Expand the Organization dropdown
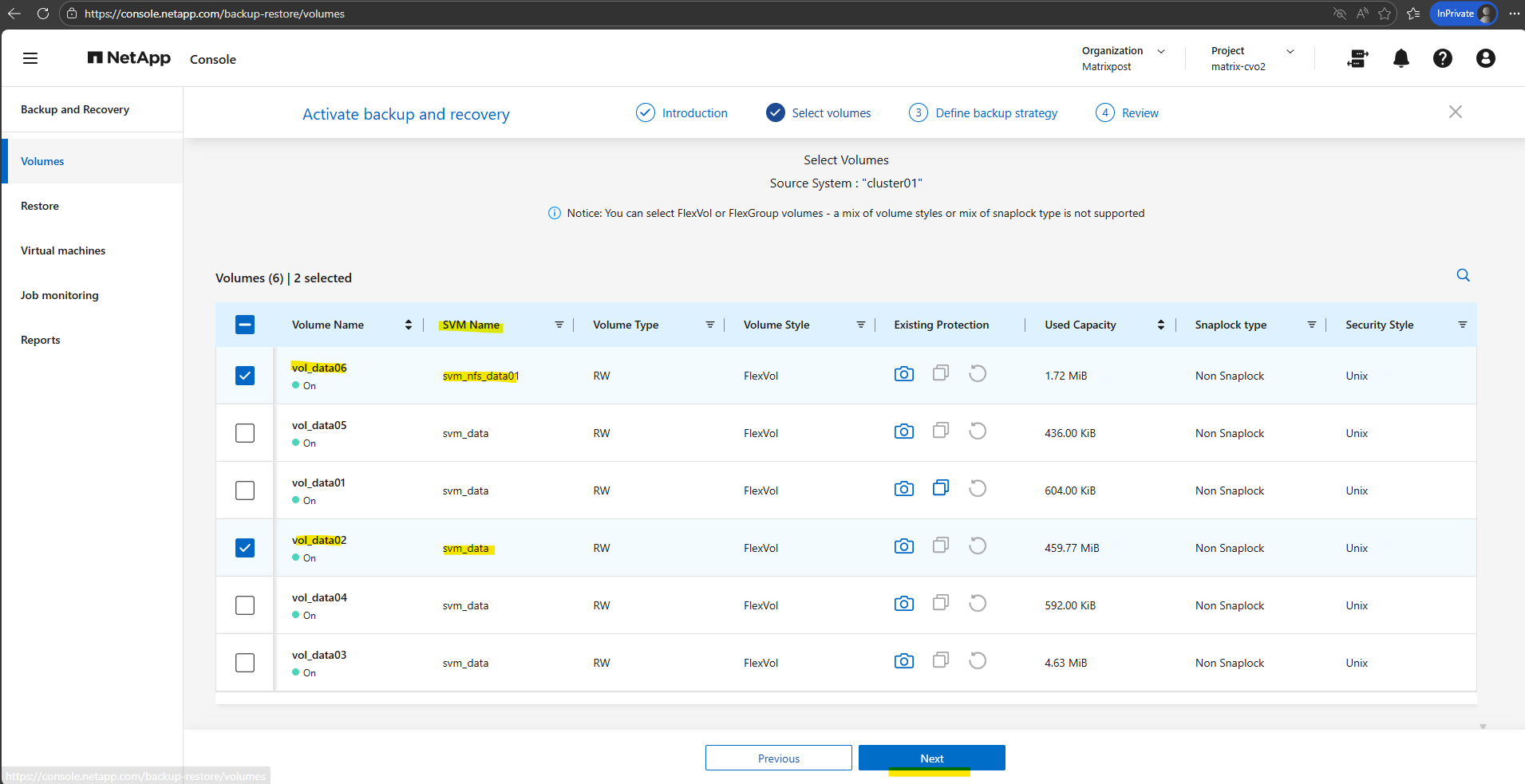 click(1161, 51)
